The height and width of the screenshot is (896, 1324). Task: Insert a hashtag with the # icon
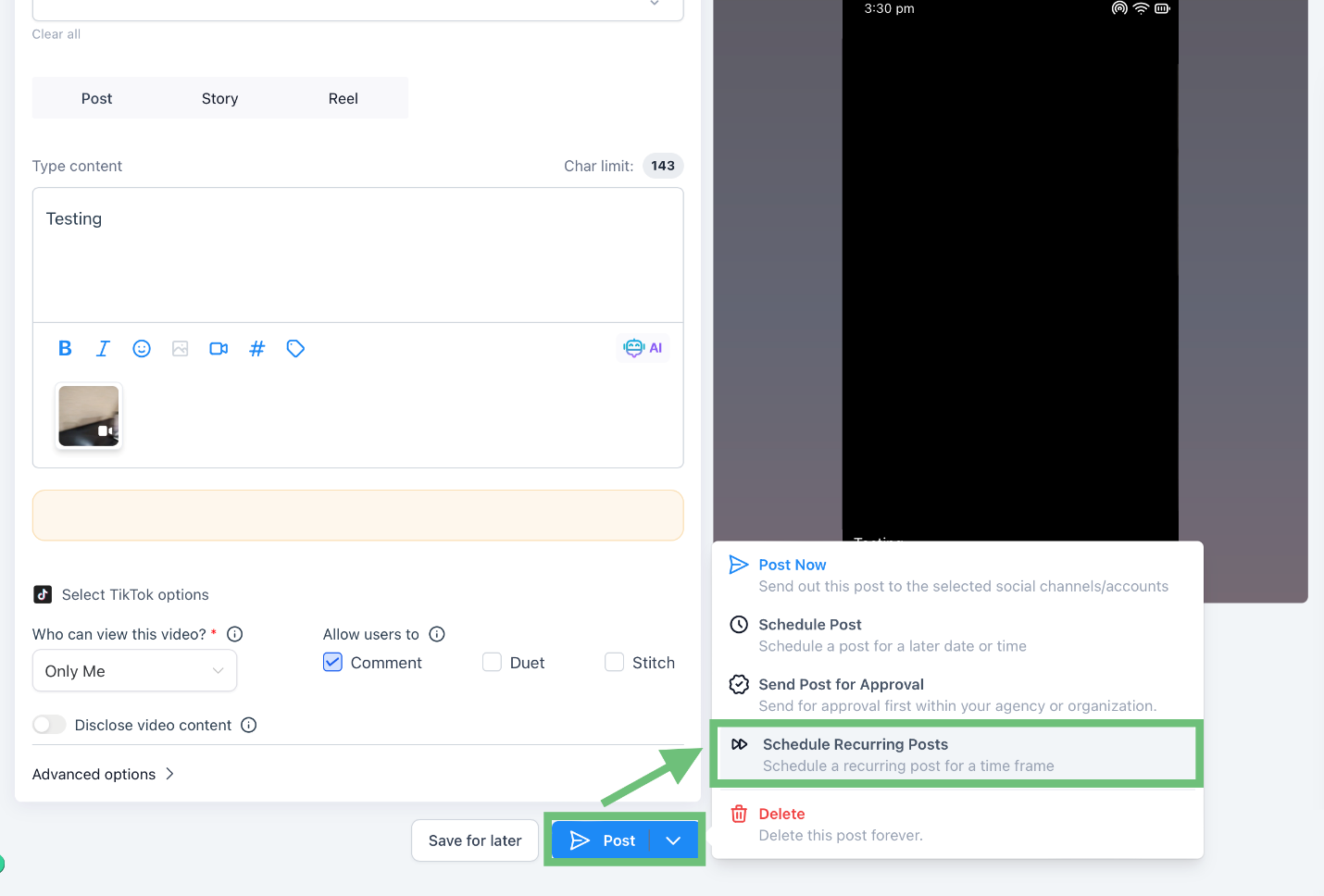(x=257, y=348)
